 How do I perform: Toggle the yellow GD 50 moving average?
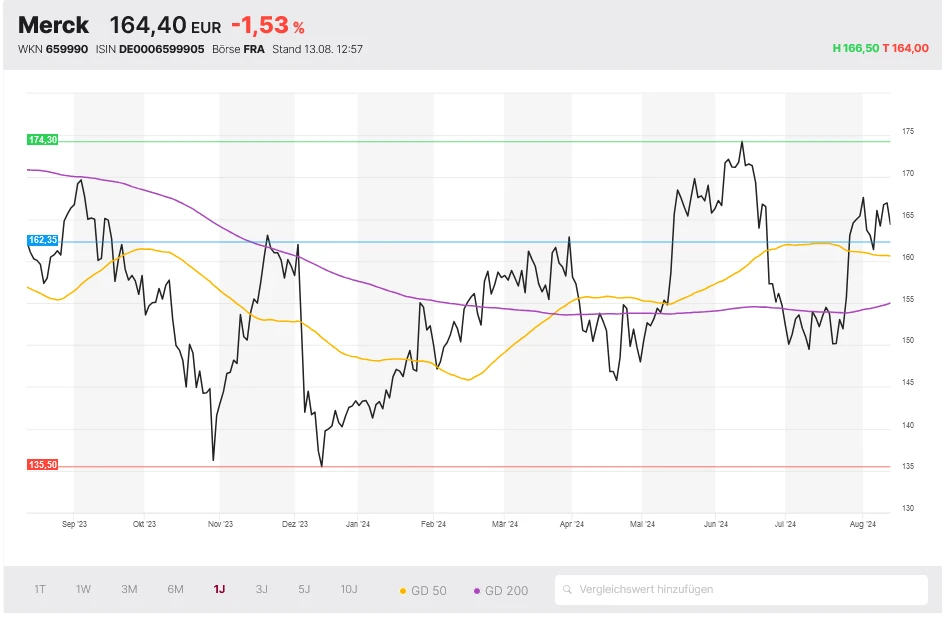[x=425, y=590]
